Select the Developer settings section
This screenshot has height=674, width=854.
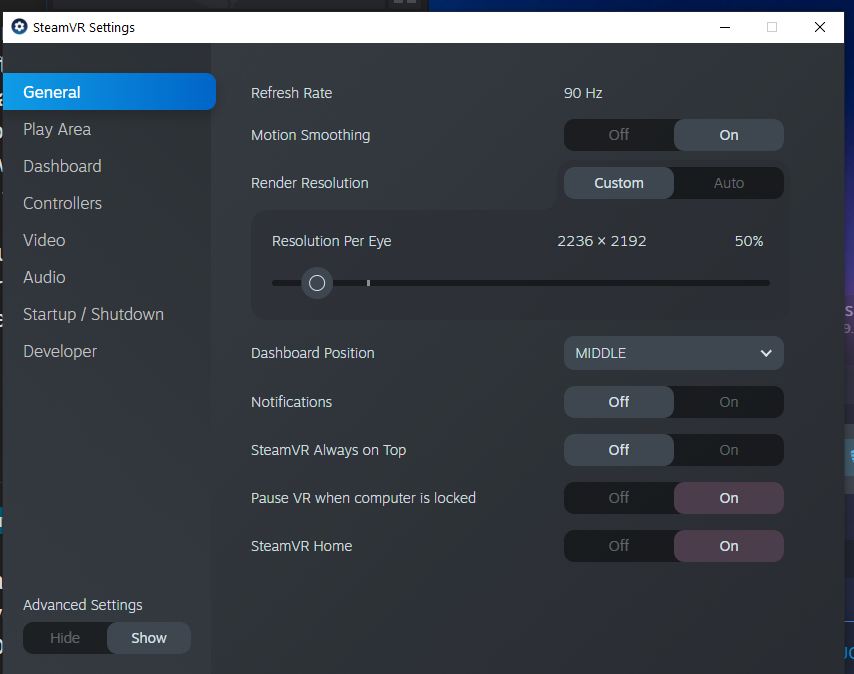point(60,351)
